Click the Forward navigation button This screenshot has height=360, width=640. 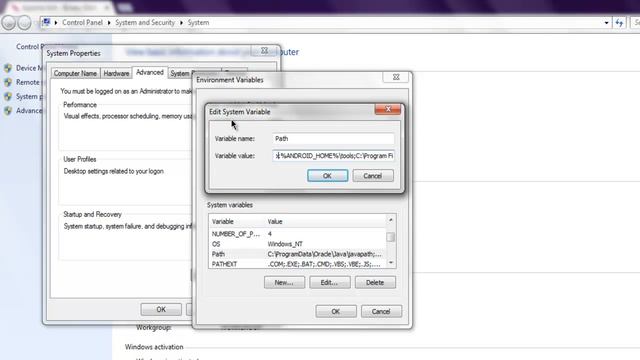(24, 23)
